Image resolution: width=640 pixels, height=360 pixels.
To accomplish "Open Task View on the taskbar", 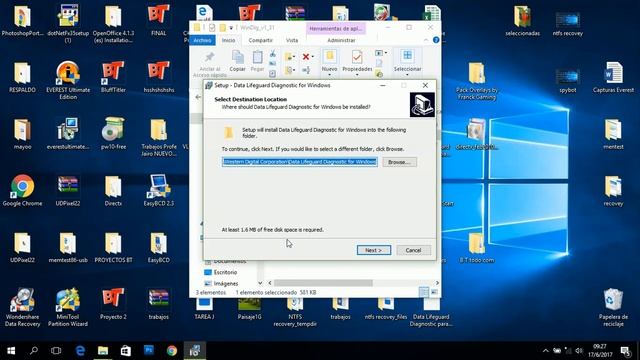I will click(x=56, y=351).
